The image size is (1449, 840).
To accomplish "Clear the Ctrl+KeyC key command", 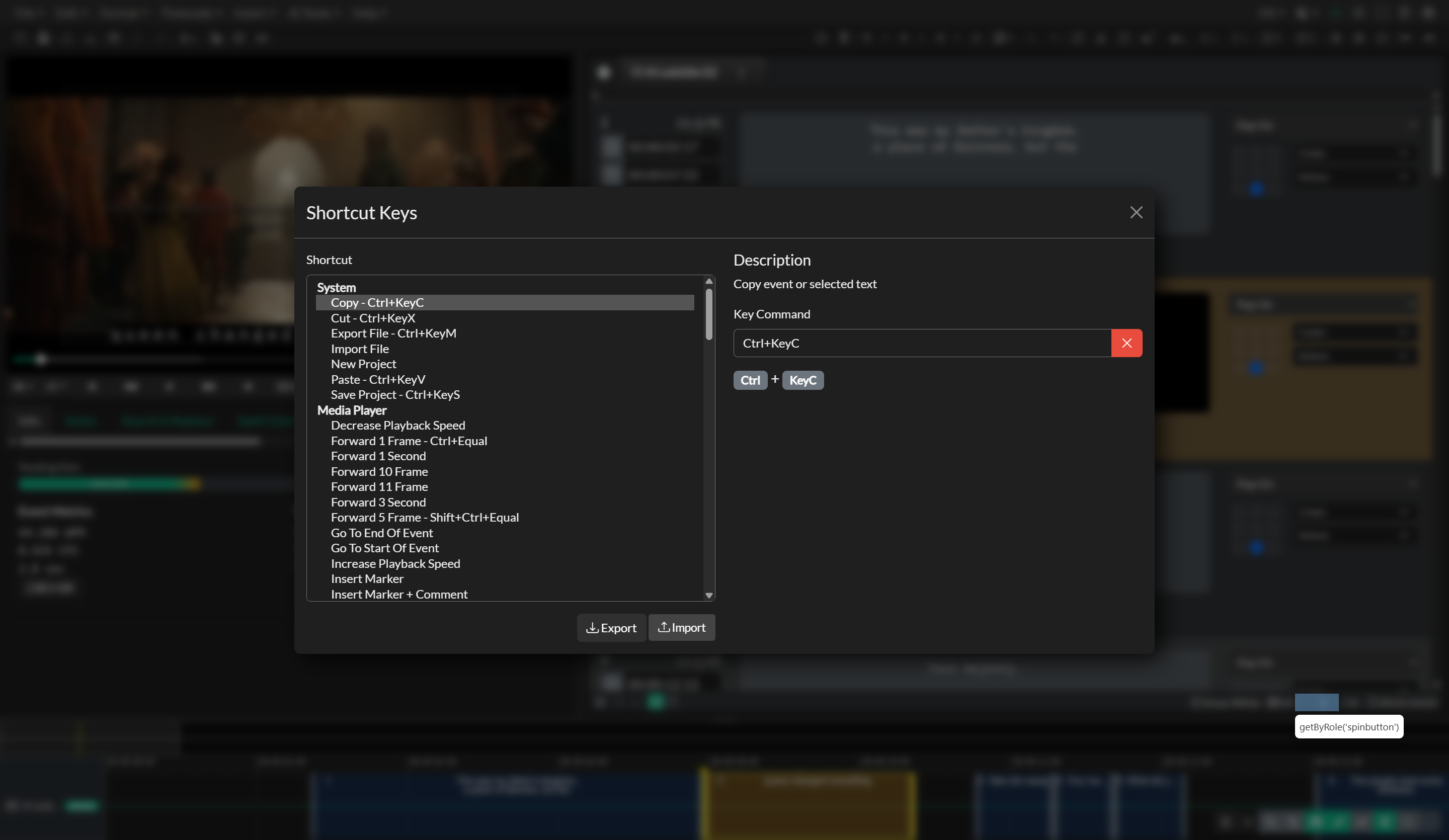I will 1126,343.
